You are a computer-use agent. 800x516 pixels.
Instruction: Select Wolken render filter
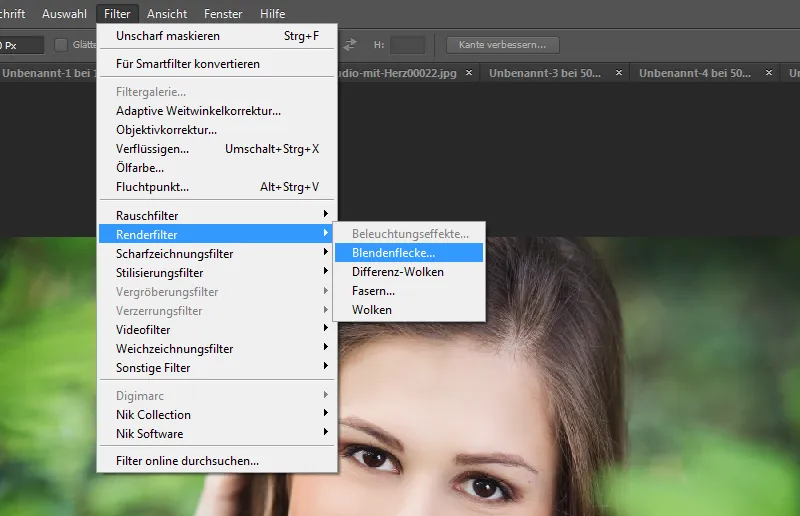(409, 310)
